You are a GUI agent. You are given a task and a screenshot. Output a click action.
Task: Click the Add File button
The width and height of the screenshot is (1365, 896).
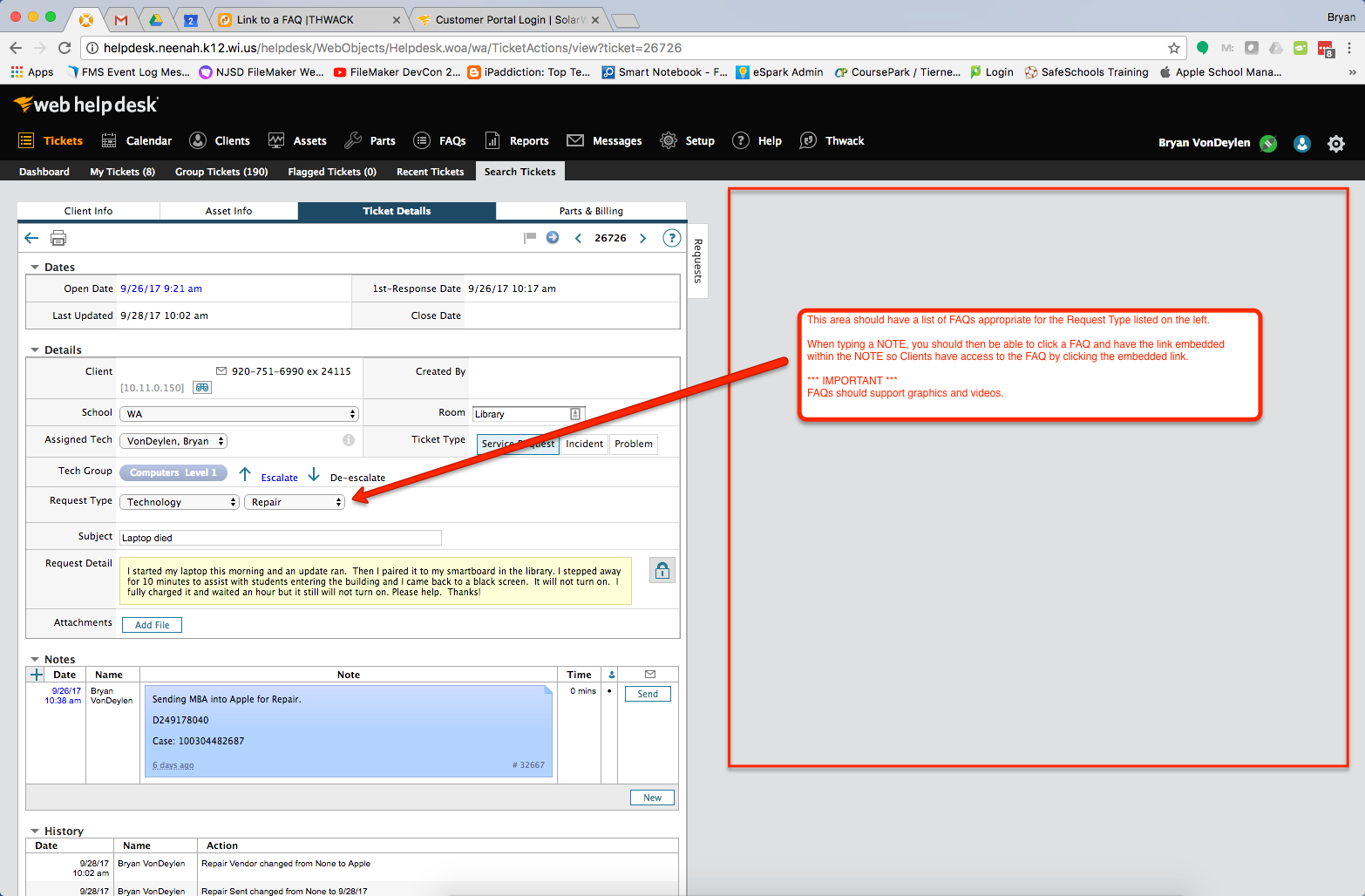click(153, 625)
